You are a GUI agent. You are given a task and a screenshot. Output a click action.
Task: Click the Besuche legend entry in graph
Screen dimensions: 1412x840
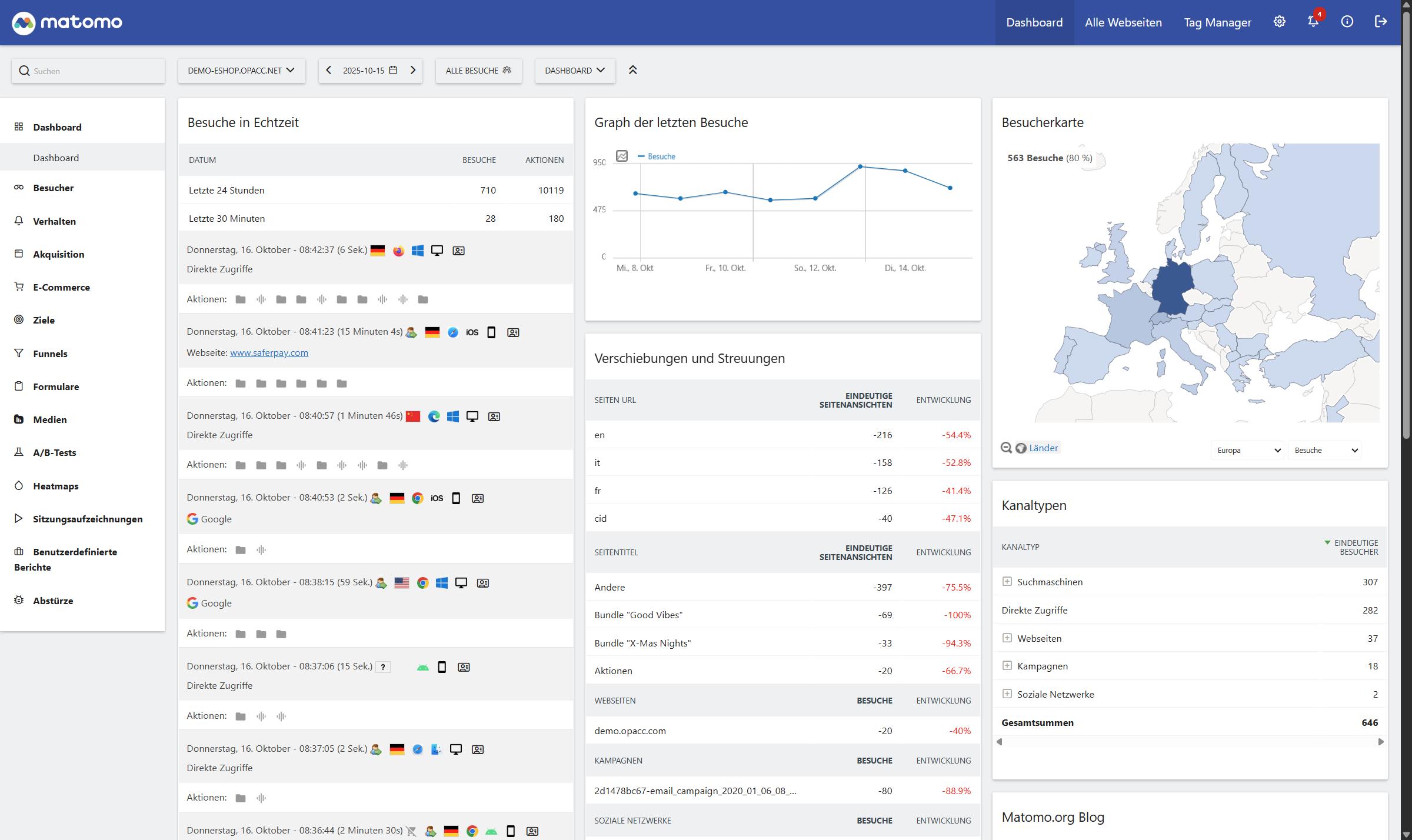pyautogui.click(x=657, y=156)
